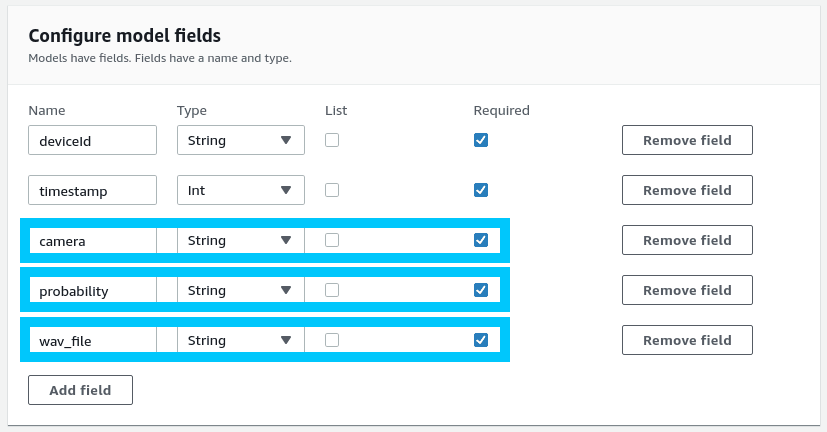Clear Required checkbox for wav_file
This screenshot has height=432, width=827.
481,340
